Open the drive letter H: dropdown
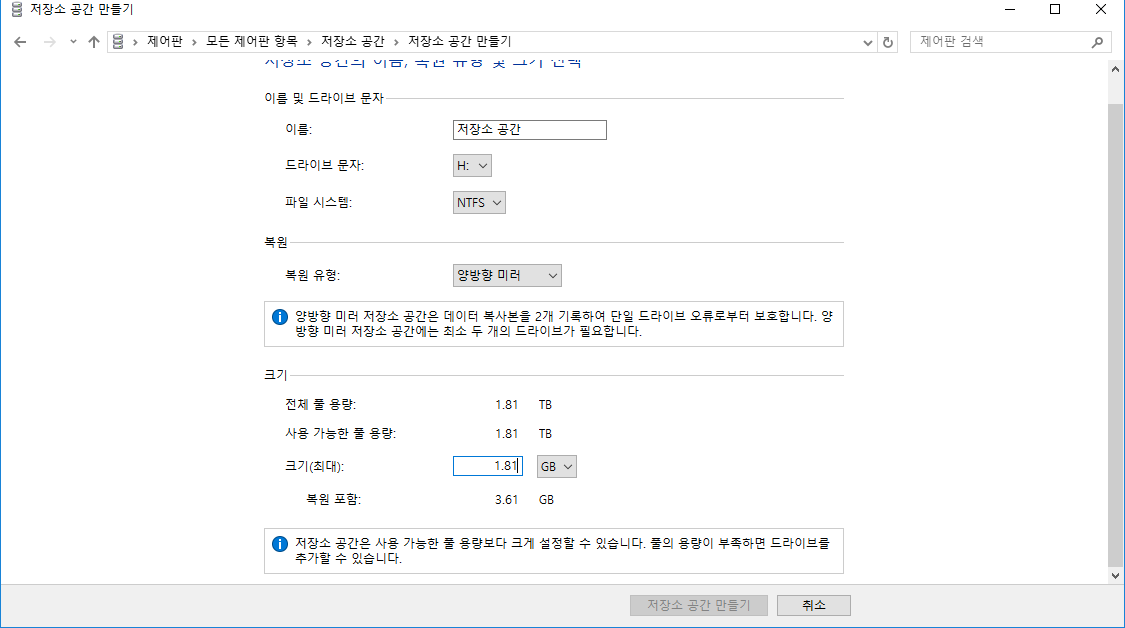The width and height of the screenshot is (1125, 628). [x=472, y=166]
